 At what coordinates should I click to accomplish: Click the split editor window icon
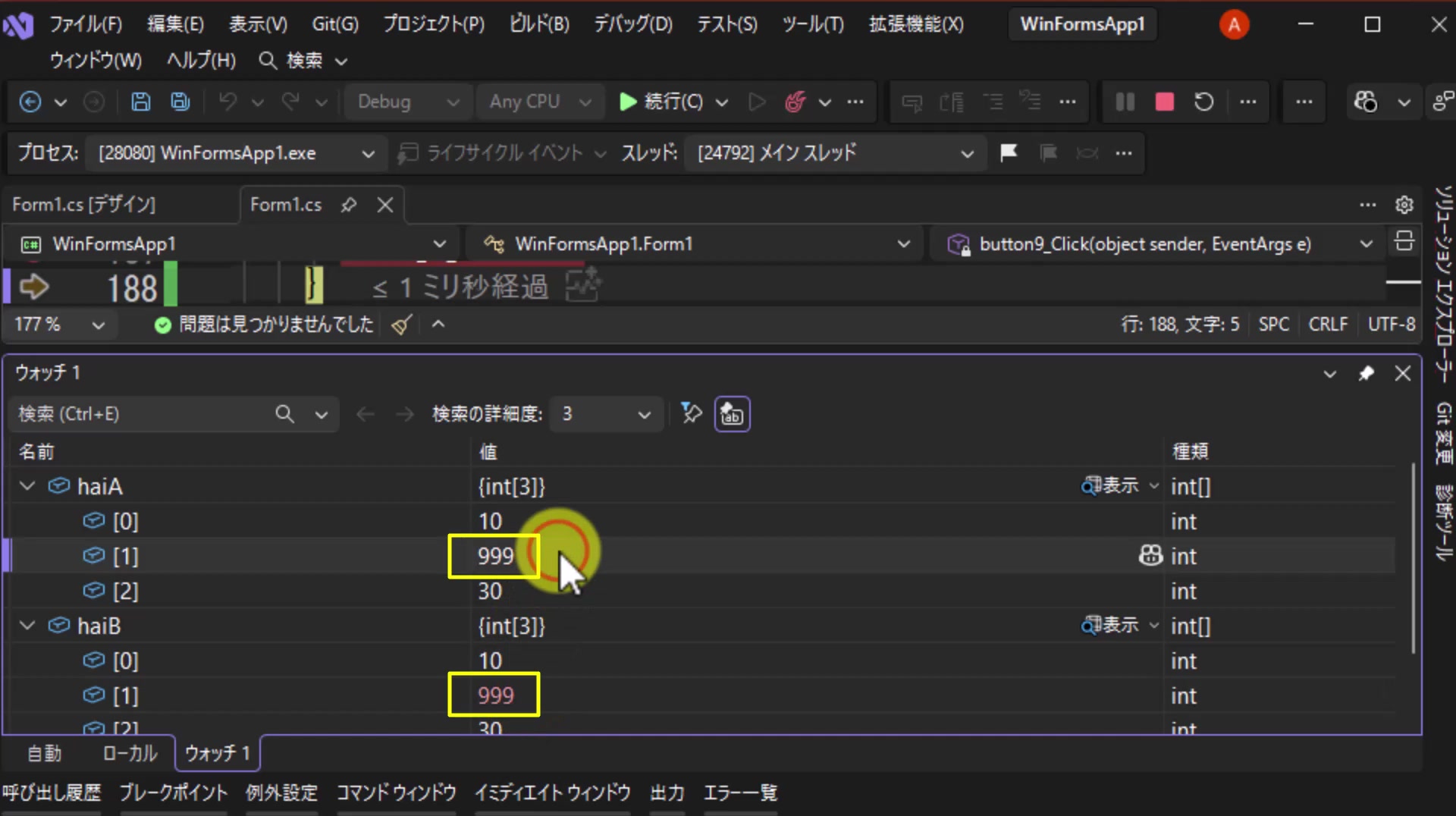(x=1404, y=242)
